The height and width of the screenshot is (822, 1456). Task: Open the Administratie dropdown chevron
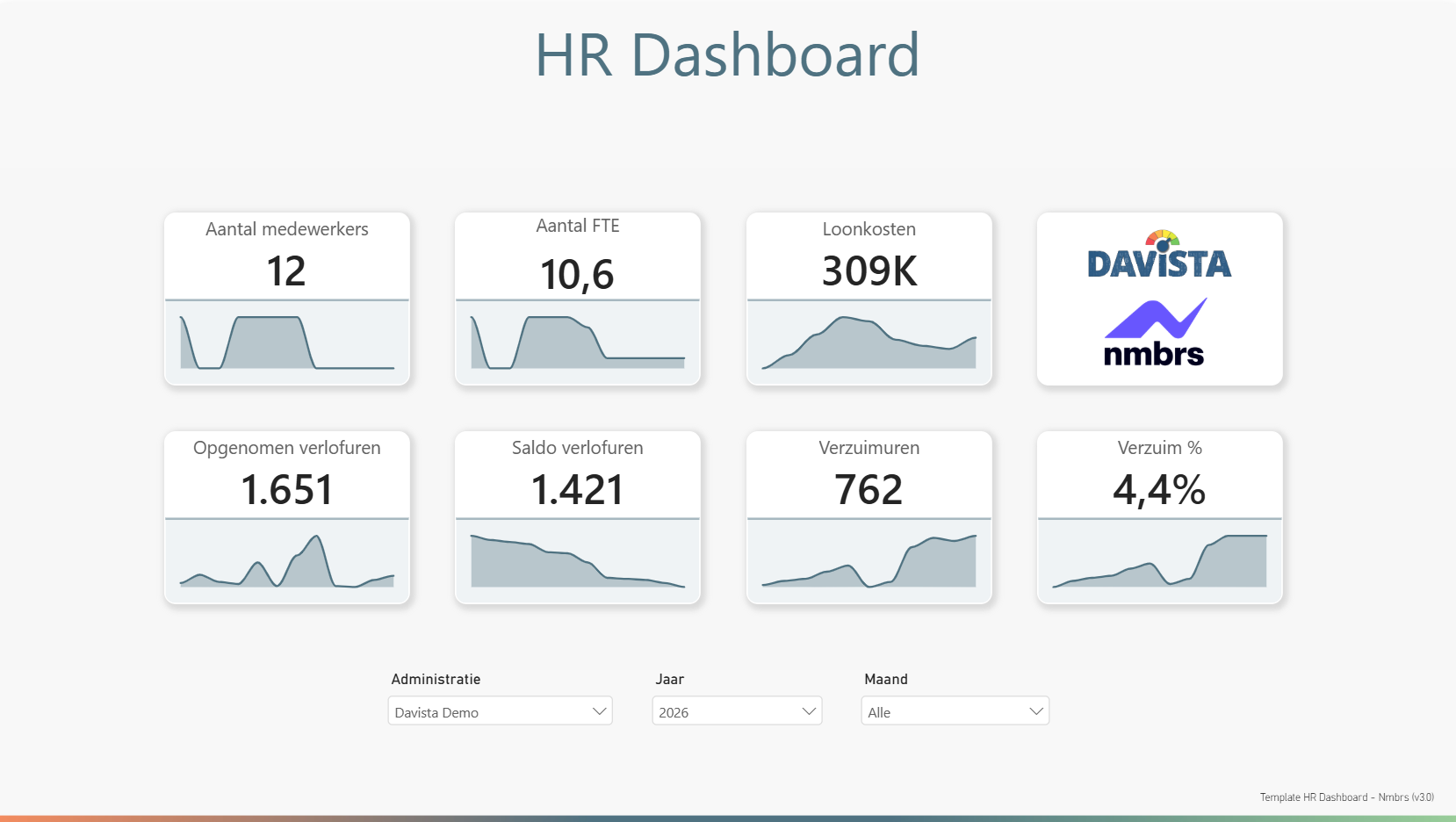pyautogui.click(x=600, y=711)
